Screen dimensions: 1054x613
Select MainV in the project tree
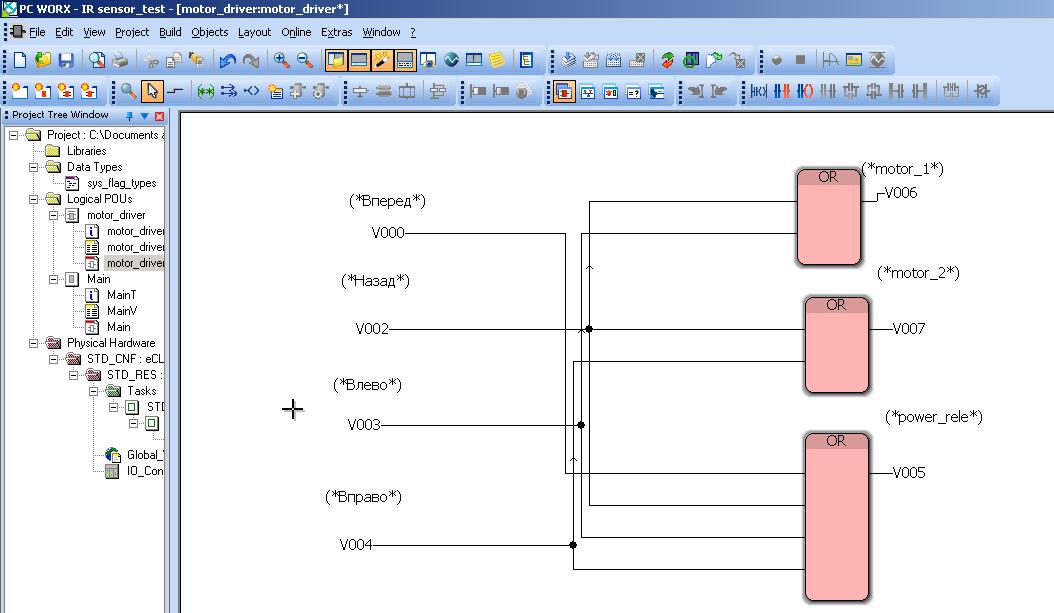(x=121, y=311)
